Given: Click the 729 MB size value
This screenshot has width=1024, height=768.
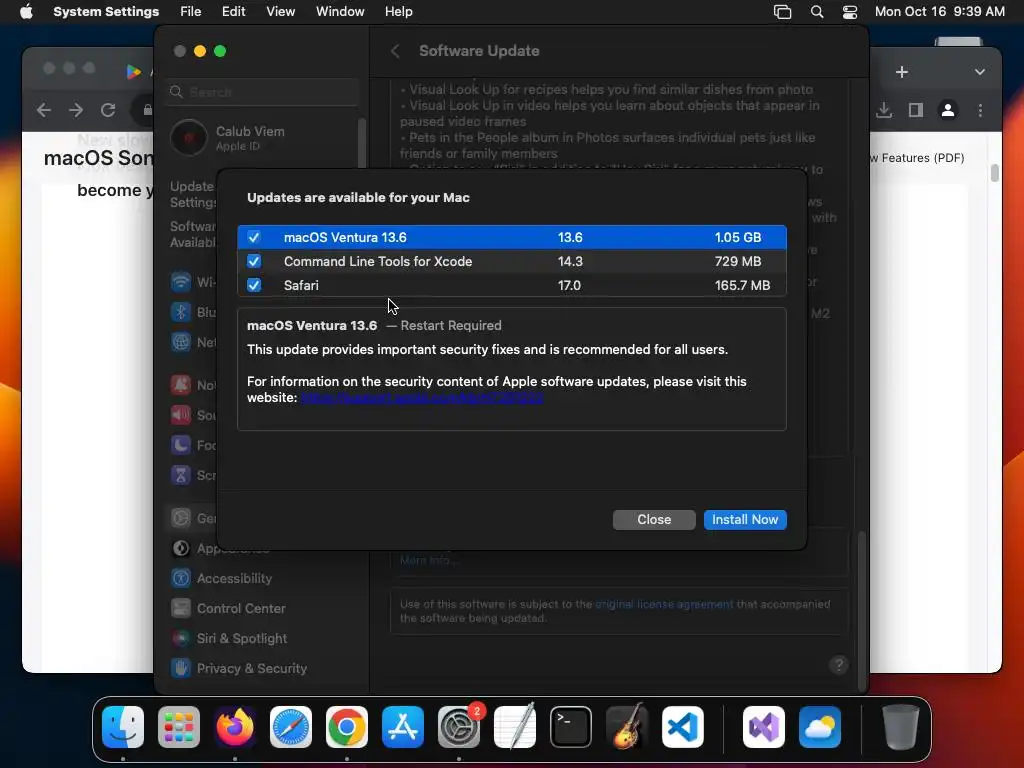Looking at the screenshot, I should pos(737,261).
